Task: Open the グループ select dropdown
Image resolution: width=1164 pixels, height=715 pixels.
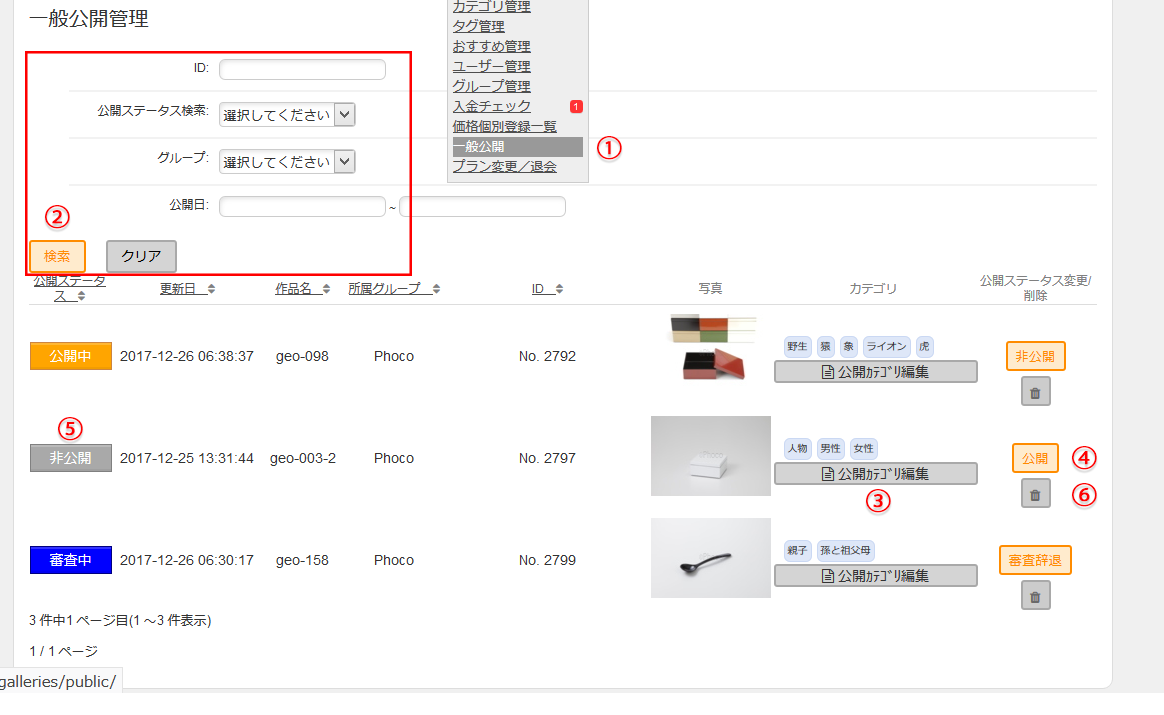Action: click(x=287, y=162)
